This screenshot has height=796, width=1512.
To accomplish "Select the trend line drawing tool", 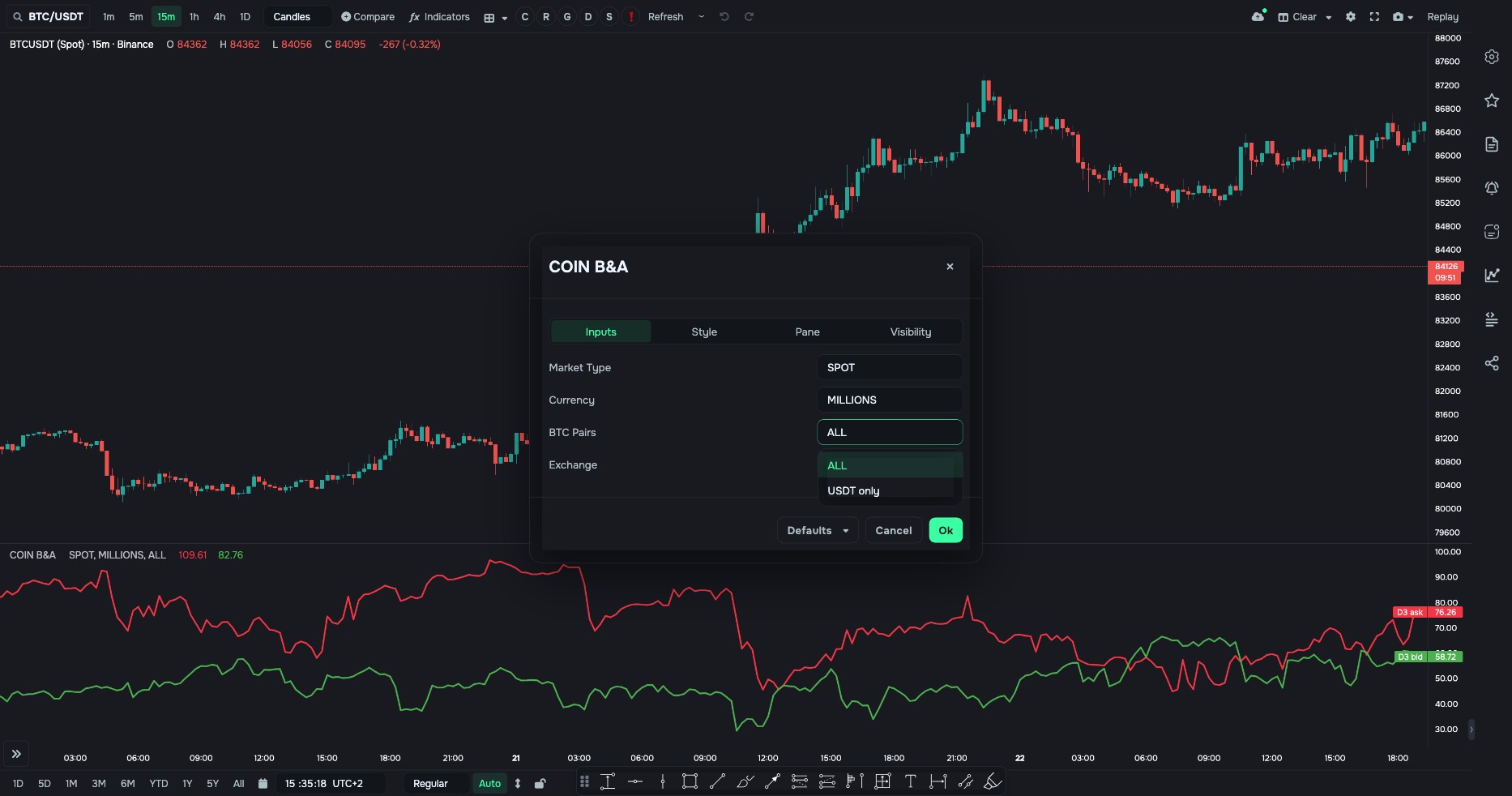I will [717, 781].
